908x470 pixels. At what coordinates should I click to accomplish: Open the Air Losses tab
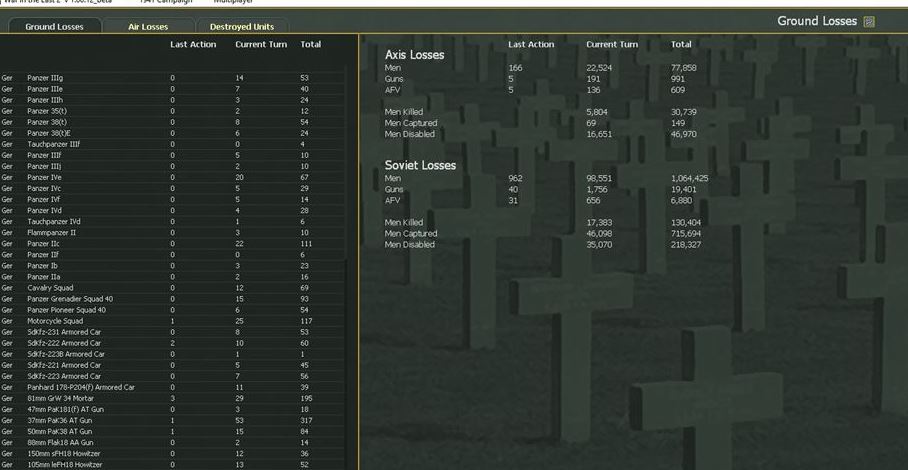click(x=148, y=27)
